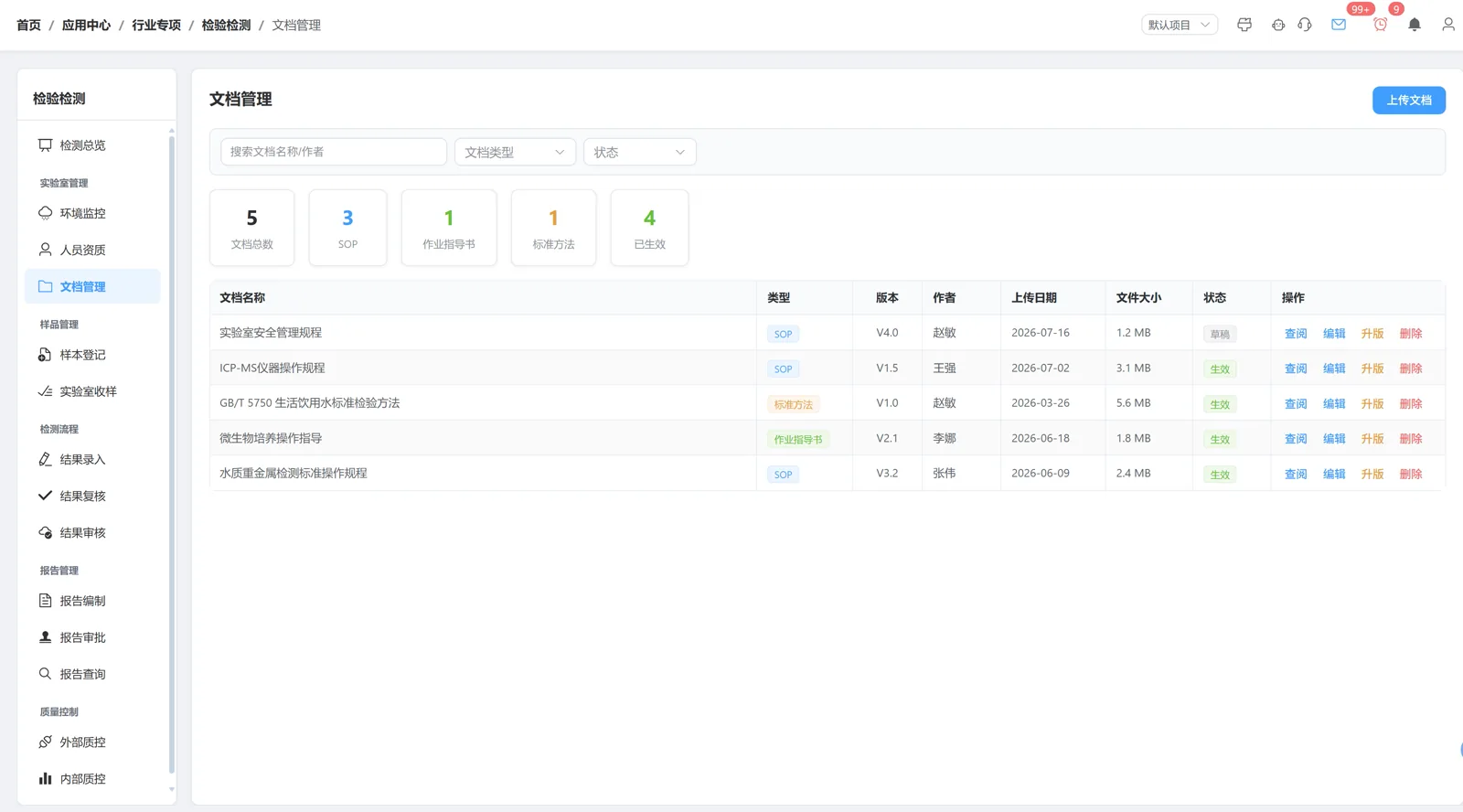Image resolution: width=1463 pixels, height=812 pixels.
Task: Open 外部质控 menu item
Action: pyautogui.click(x=92, y=743)
